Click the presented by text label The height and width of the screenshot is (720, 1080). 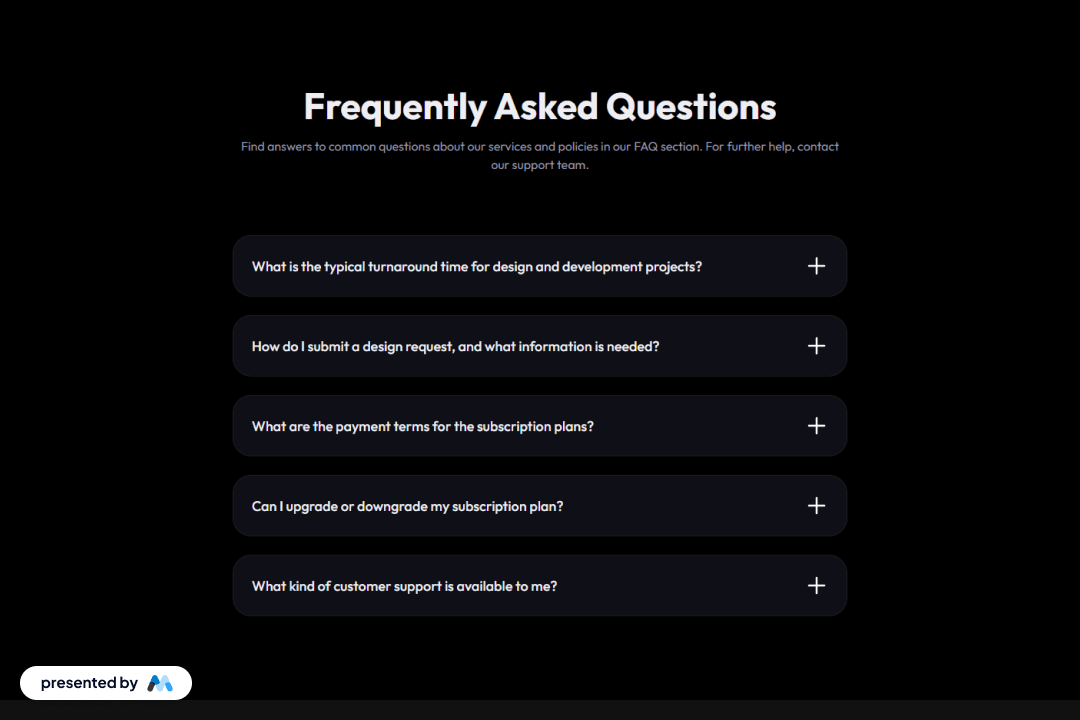tap(89, 682)
